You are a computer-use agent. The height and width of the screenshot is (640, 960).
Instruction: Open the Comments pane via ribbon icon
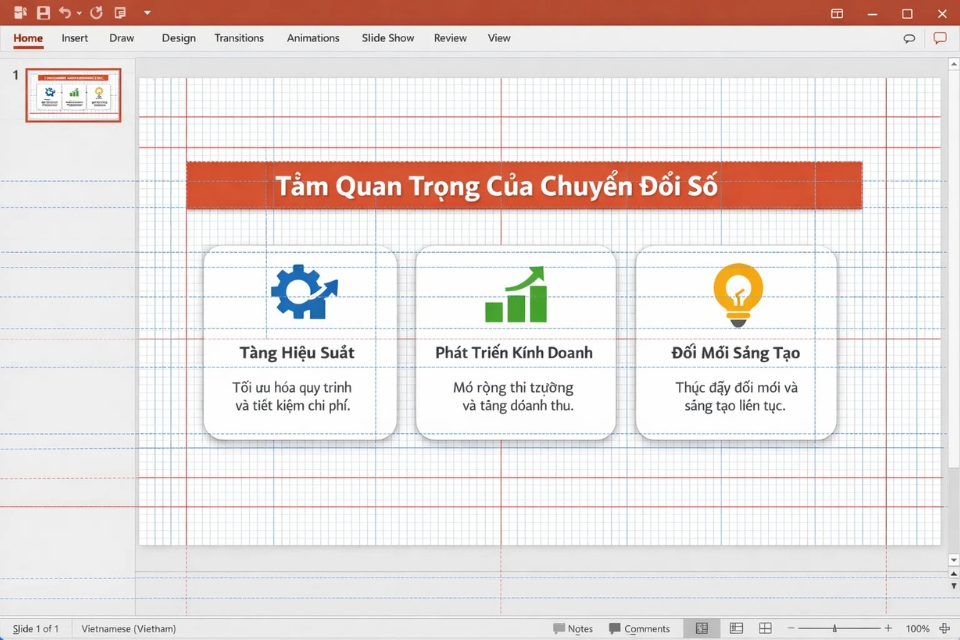tap(940, 37)
